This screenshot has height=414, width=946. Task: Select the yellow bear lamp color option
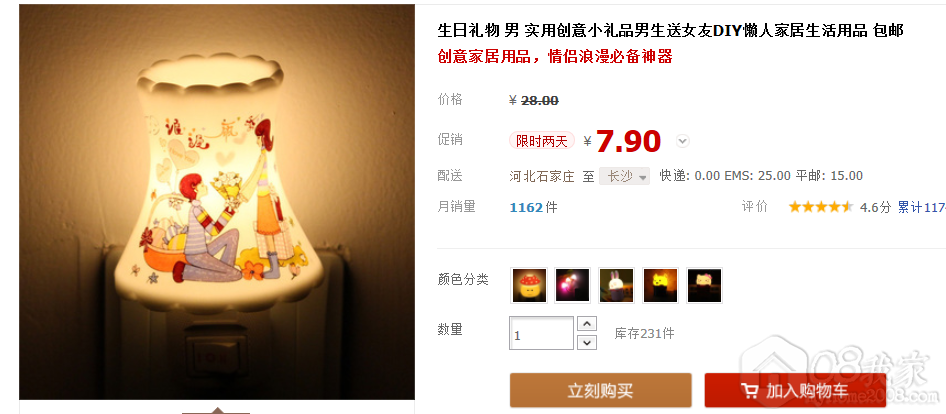661,285
